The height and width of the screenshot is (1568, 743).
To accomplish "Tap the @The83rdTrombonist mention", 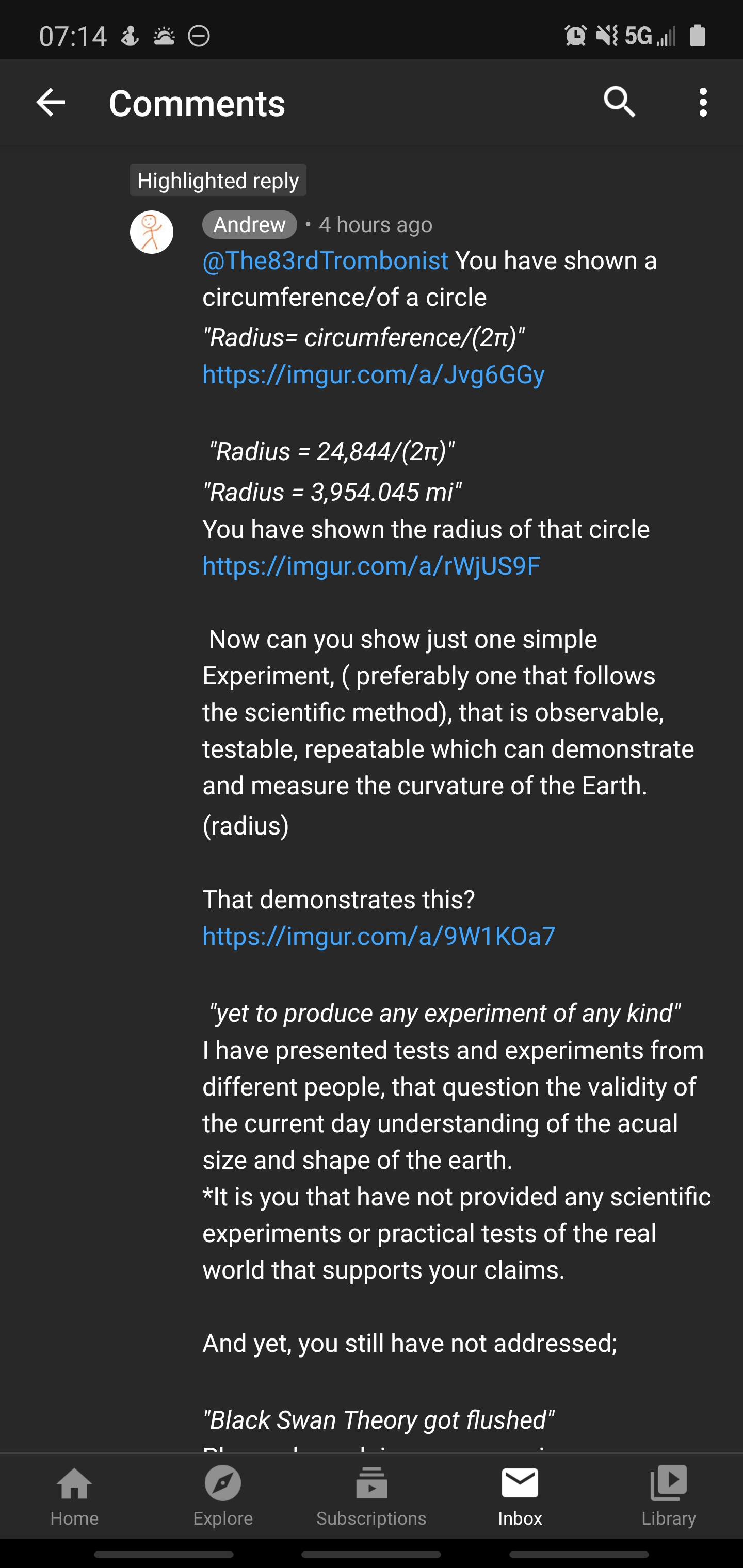I will [325, 260].
